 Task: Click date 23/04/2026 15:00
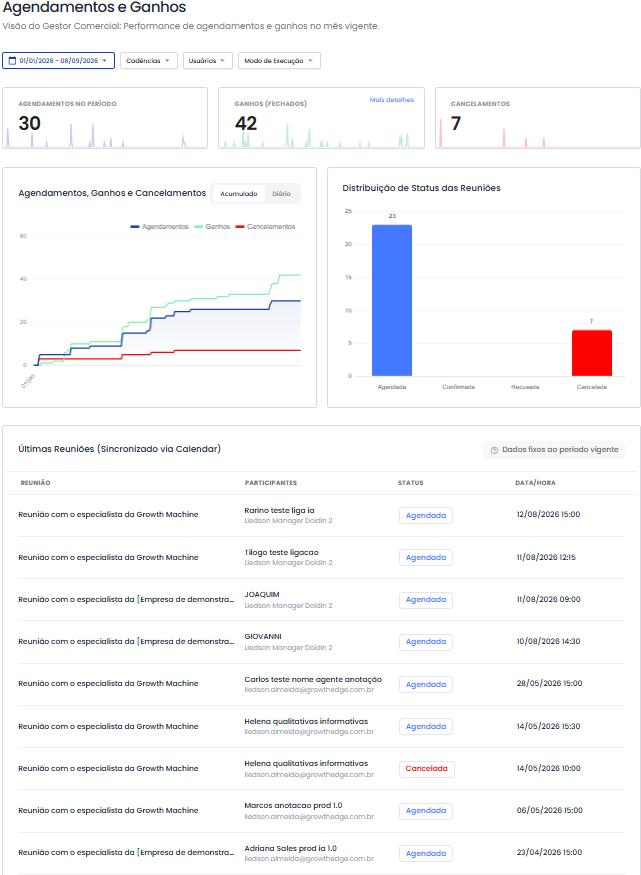coord(549,853)
